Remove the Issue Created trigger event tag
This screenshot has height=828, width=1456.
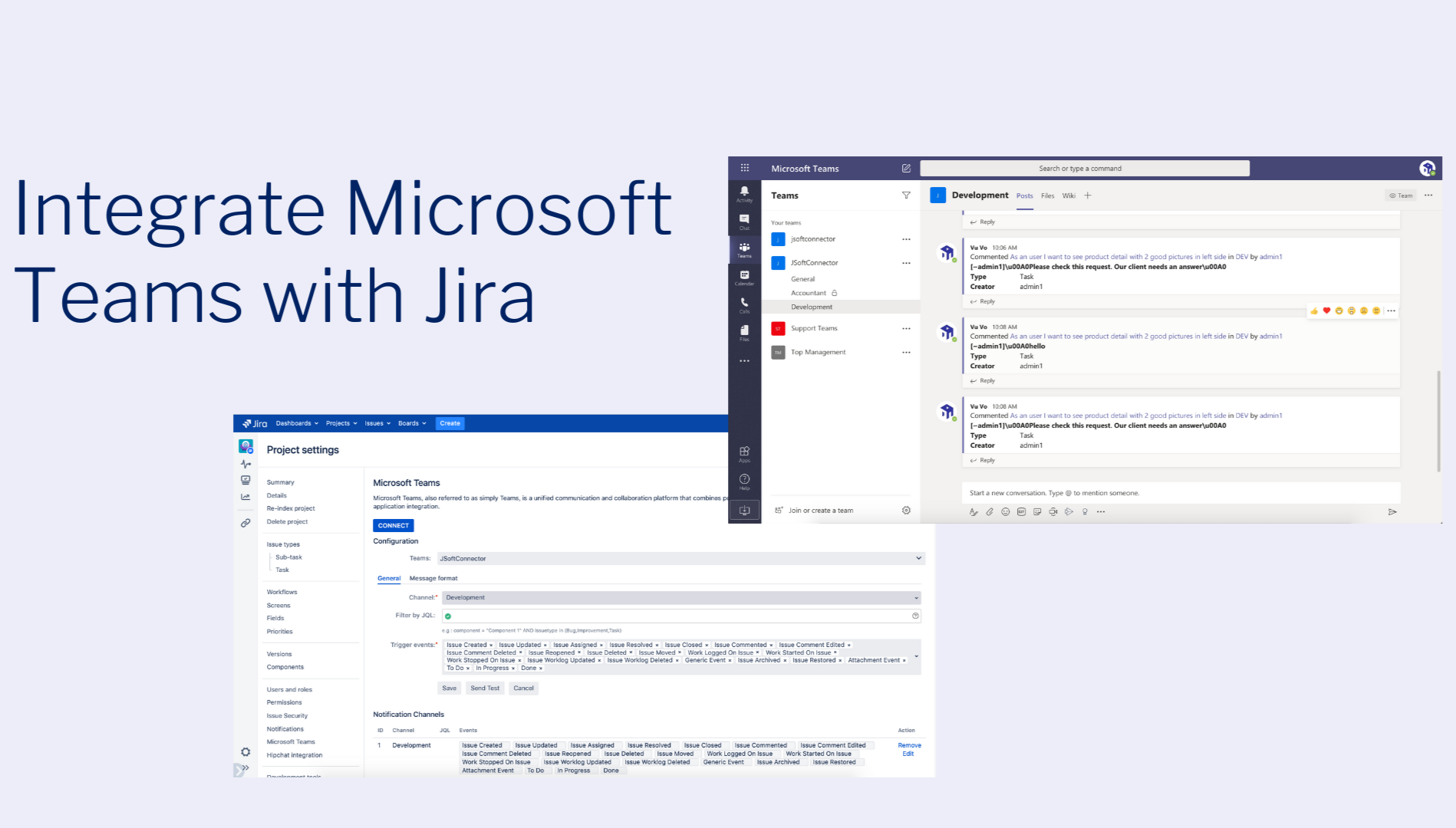point(492,645)
